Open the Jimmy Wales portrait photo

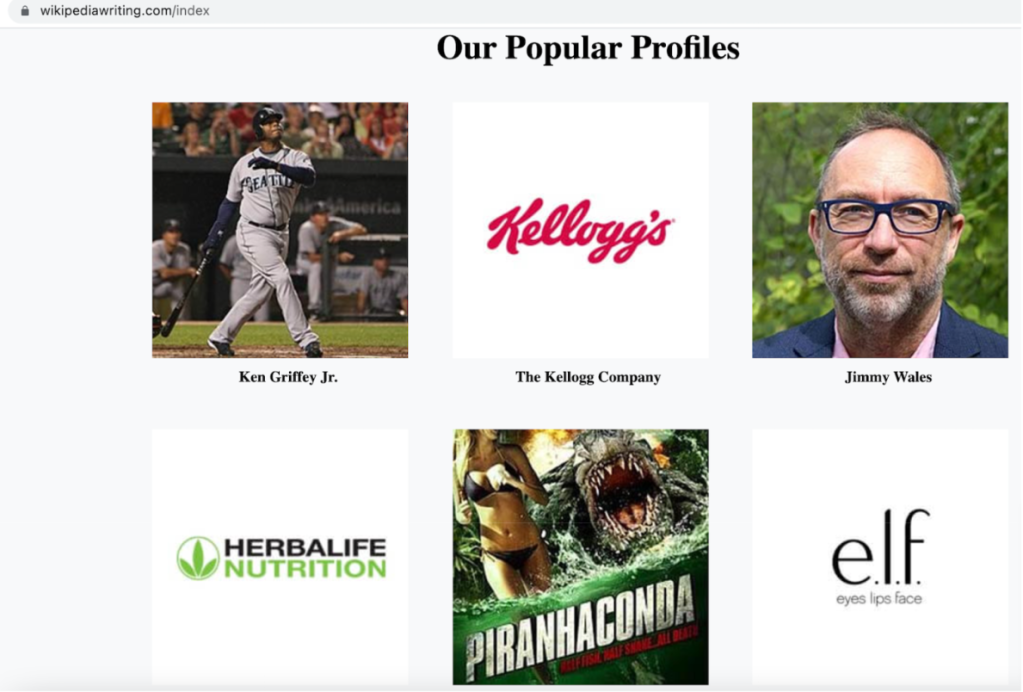point(880,230)
